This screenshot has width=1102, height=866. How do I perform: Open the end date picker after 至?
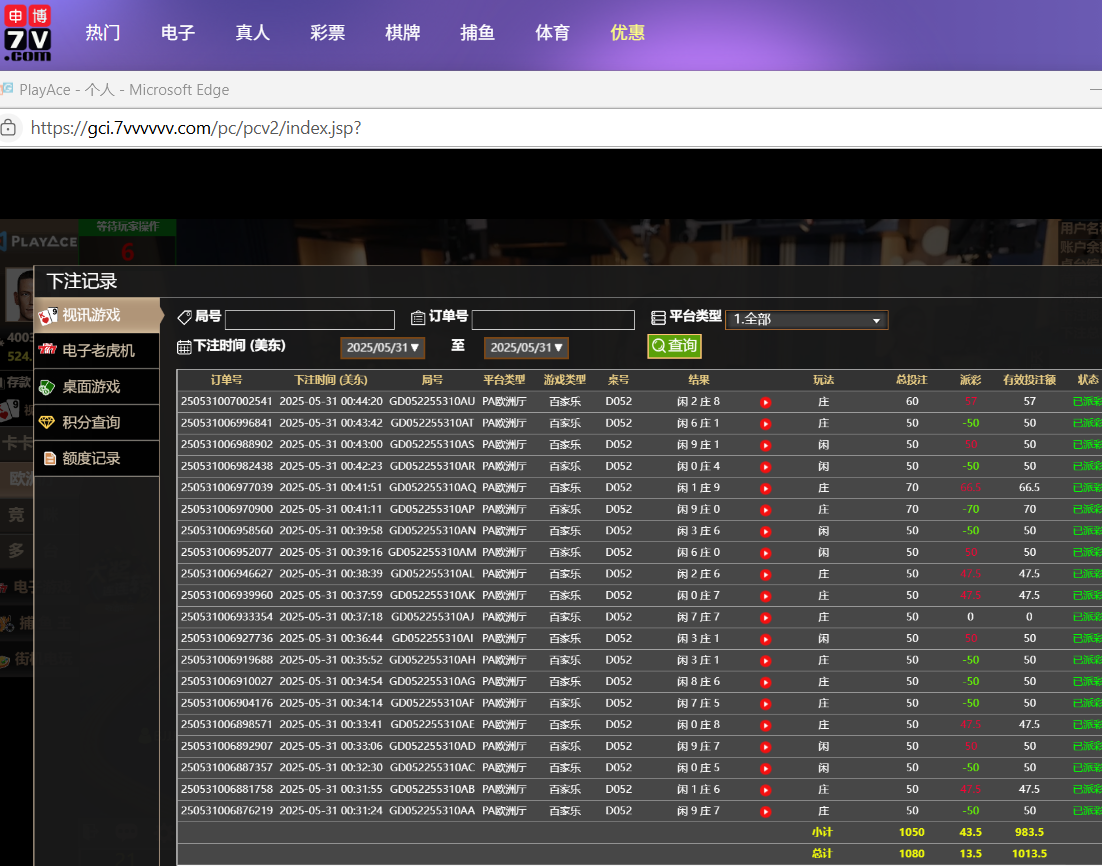[x=527, y=347]
